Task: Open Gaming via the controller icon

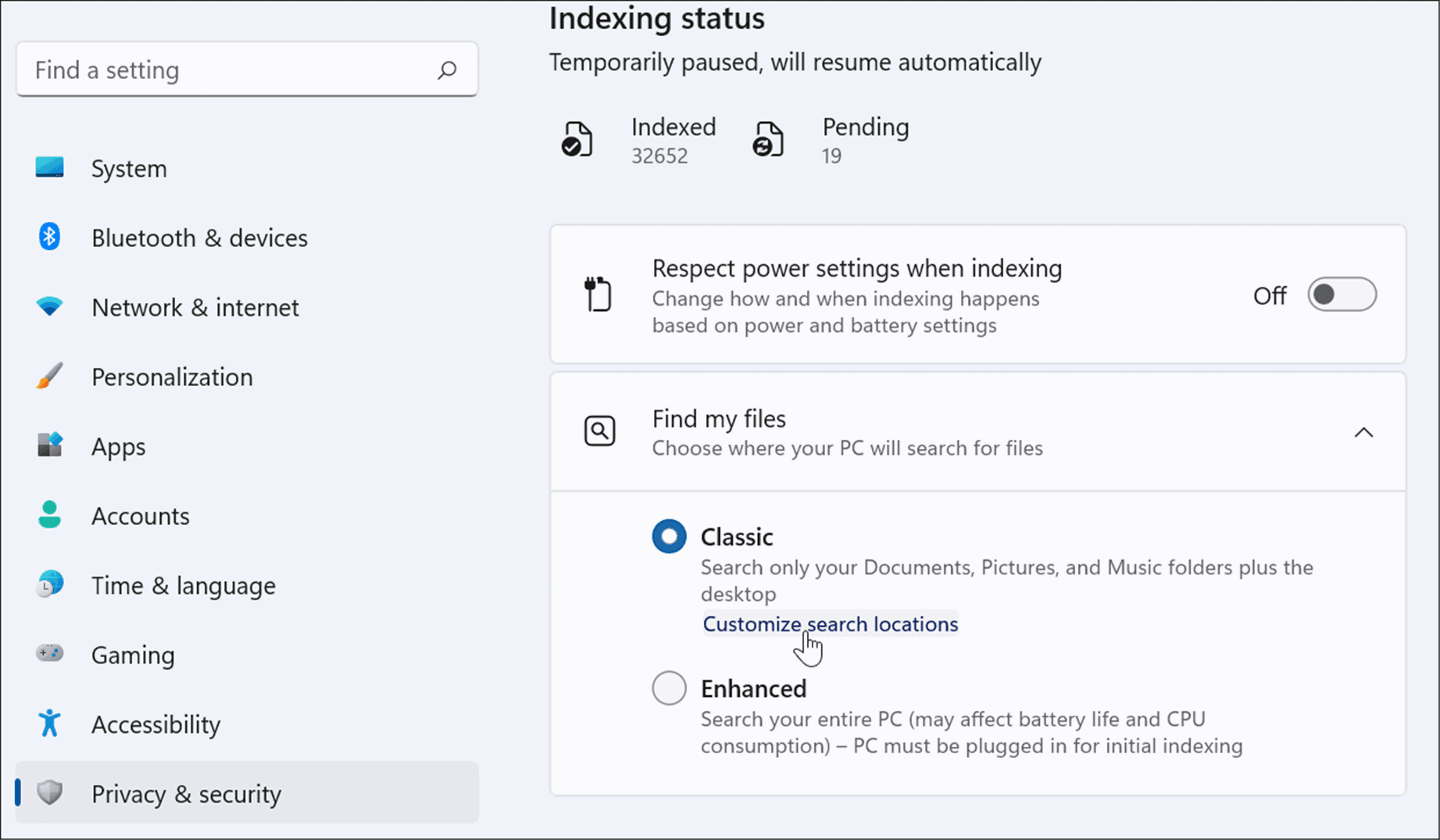Action: tap(48, 654)
